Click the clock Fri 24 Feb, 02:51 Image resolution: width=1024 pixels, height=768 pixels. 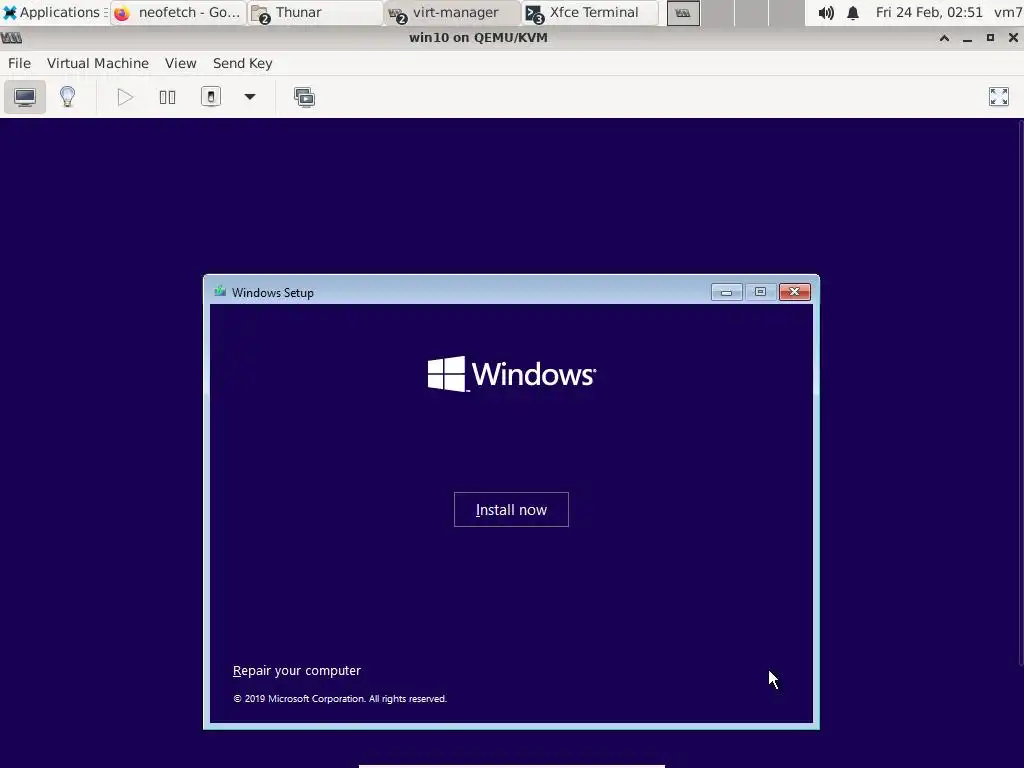[x=929, y=12]
